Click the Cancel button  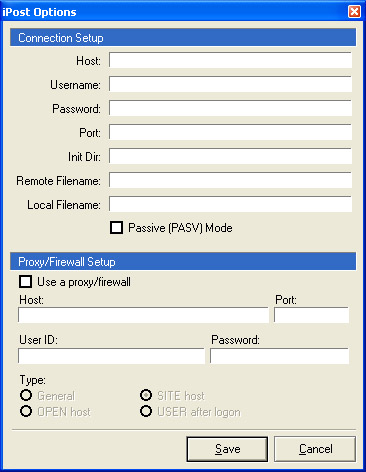pos(315,449)
